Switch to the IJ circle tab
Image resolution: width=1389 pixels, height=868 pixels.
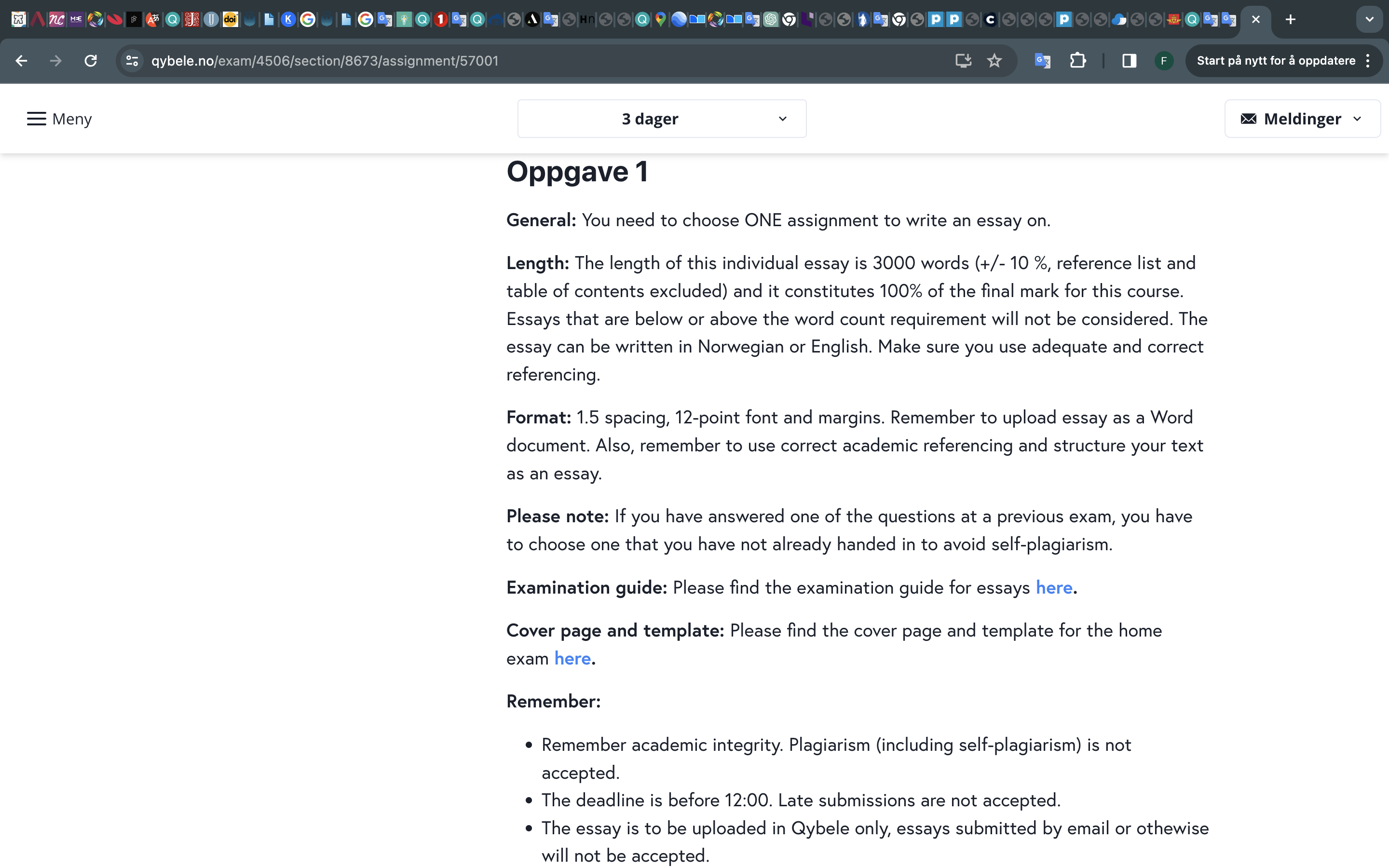coord(211,19)
